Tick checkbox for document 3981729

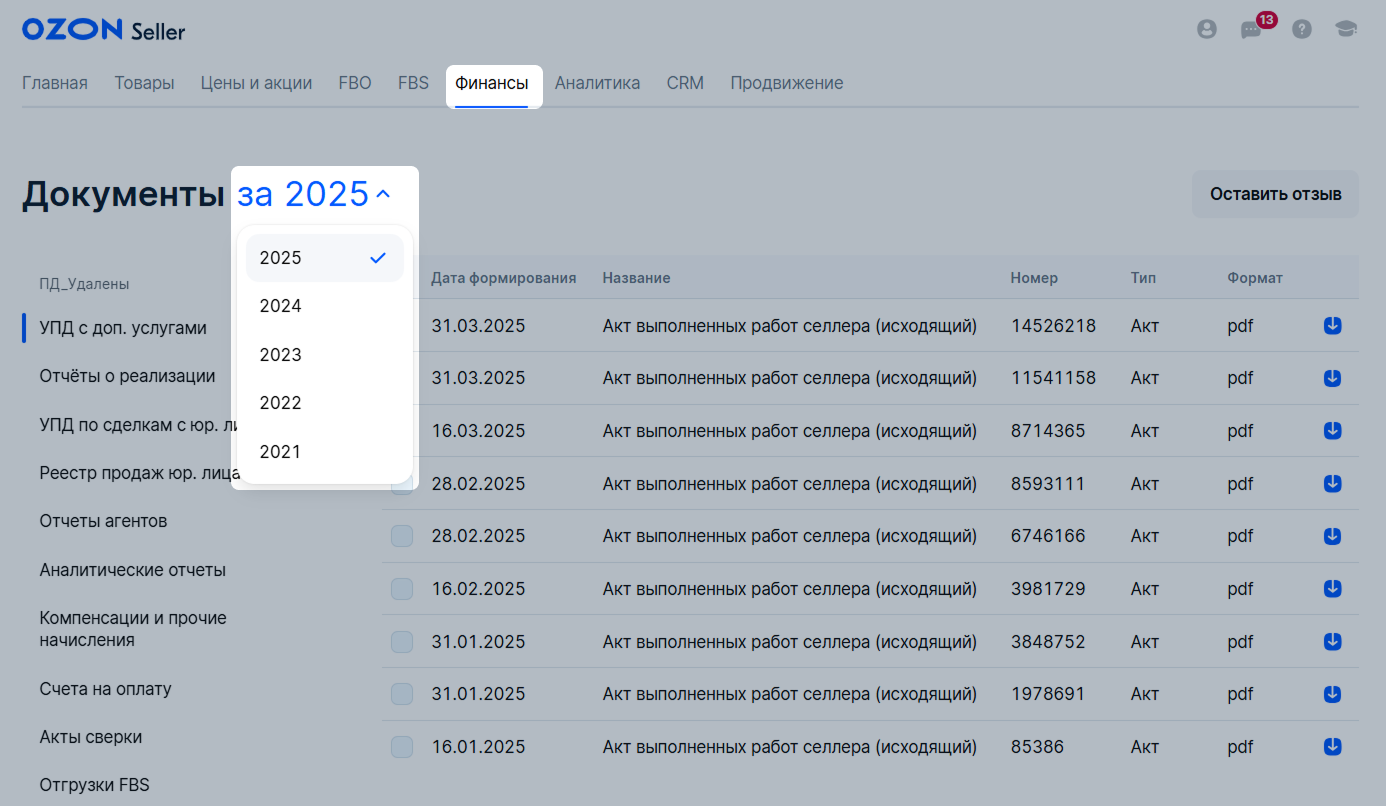tap(402, 589)
